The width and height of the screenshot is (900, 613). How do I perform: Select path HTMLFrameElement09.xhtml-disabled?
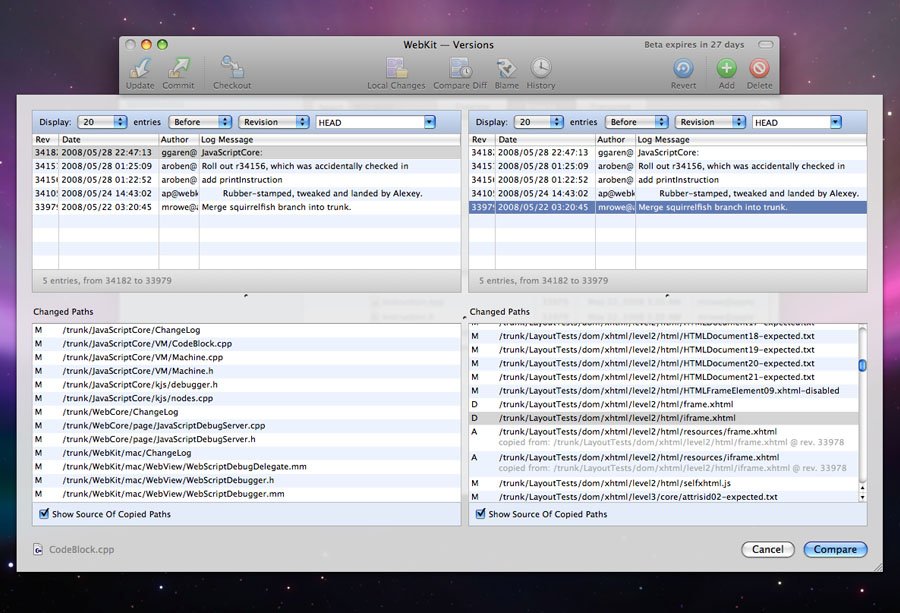[664, 391]
